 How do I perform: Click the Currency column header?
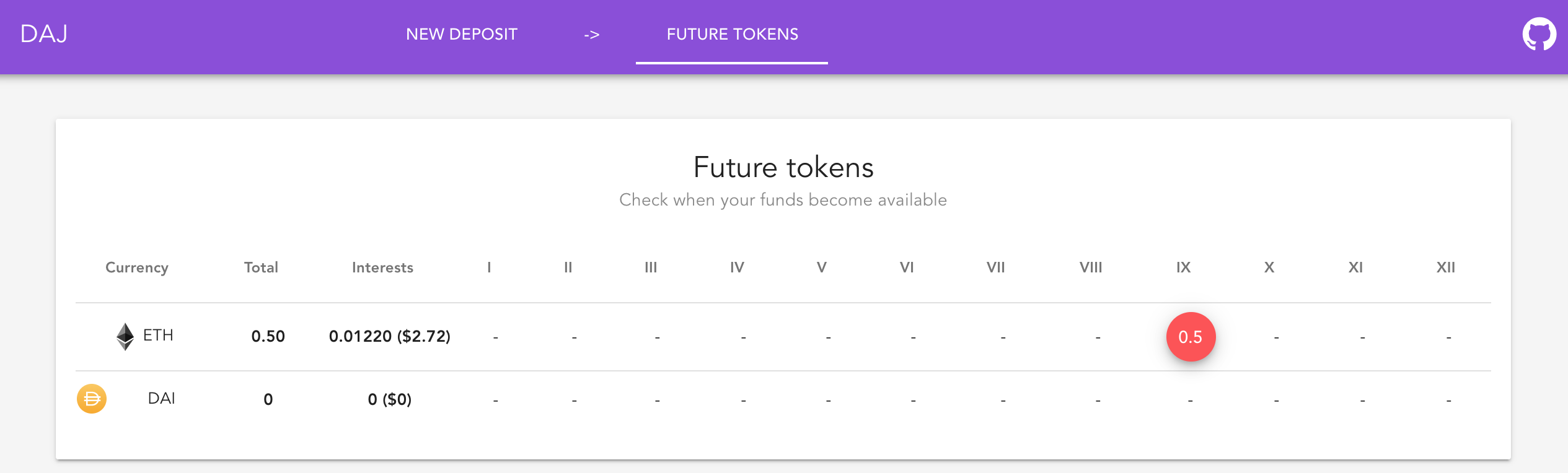pos(136,267)
